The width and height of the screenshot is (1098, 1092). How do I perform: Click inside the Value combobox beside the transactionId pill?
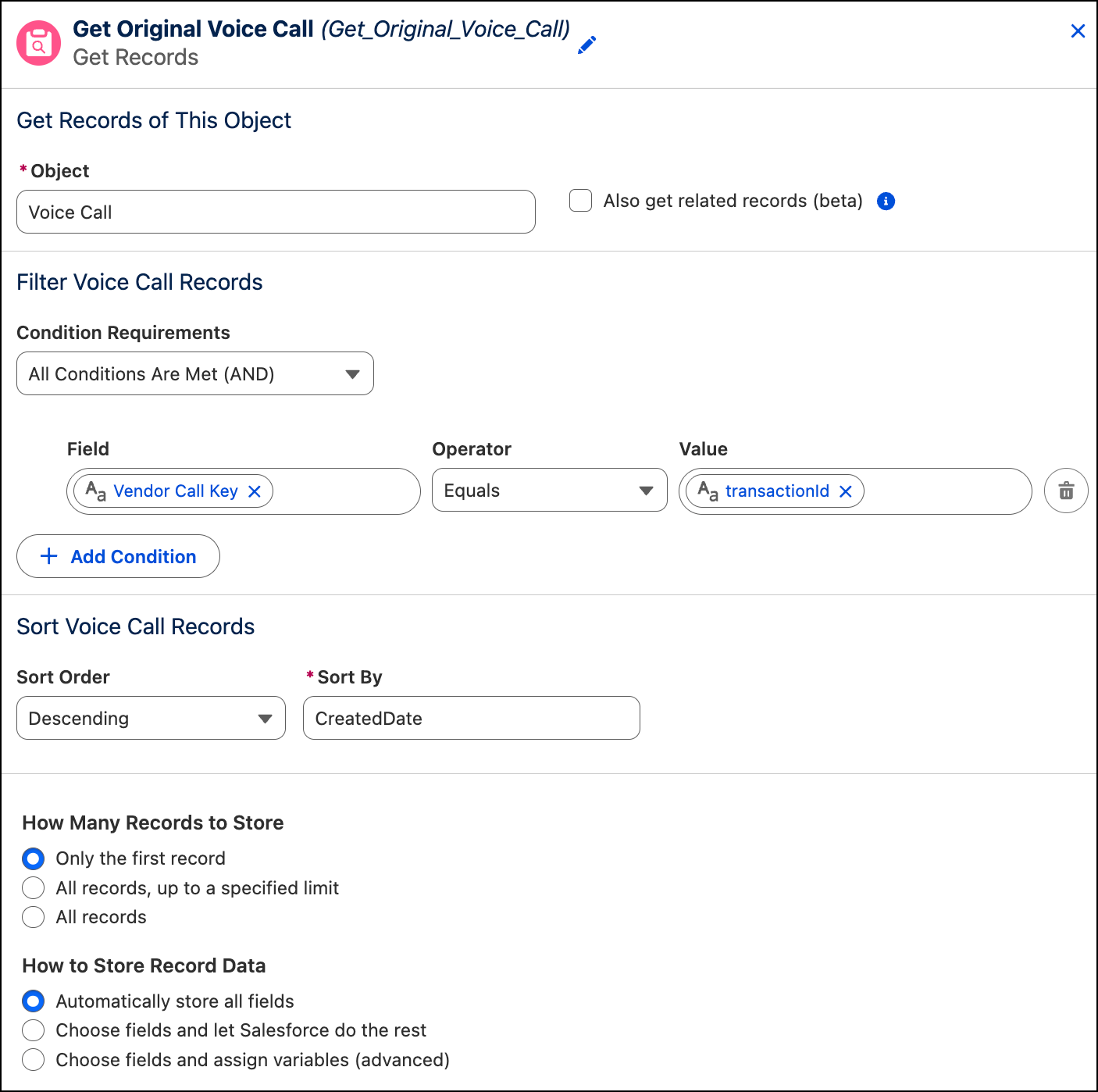[947, 491]
